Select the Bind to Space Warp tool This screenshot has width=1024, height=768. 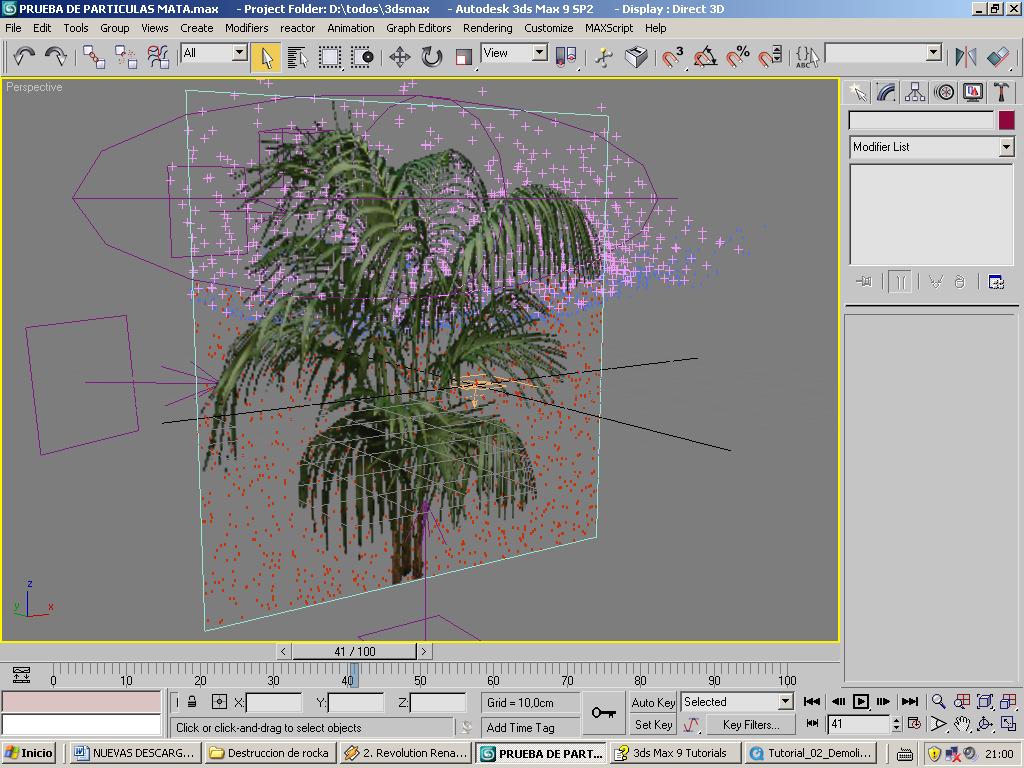(158, 57)
